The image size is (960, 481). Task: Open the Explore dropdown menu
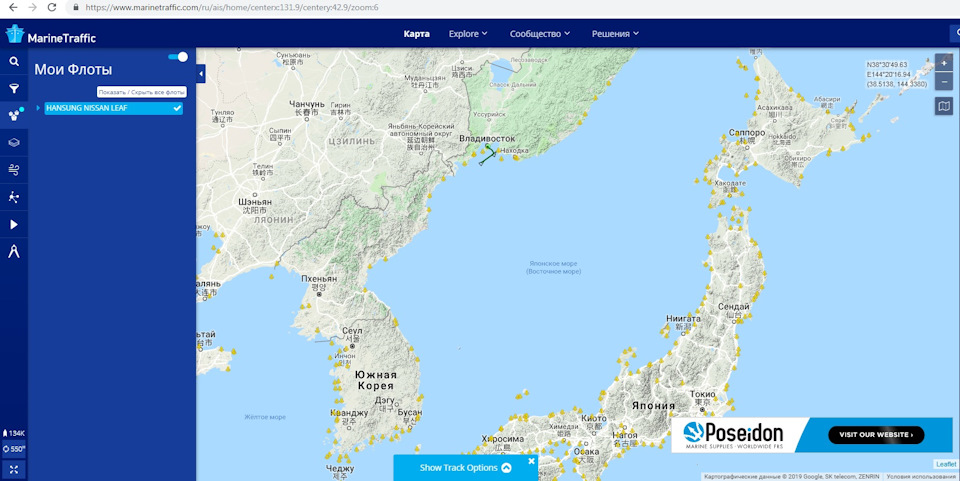tap(468, 34)
